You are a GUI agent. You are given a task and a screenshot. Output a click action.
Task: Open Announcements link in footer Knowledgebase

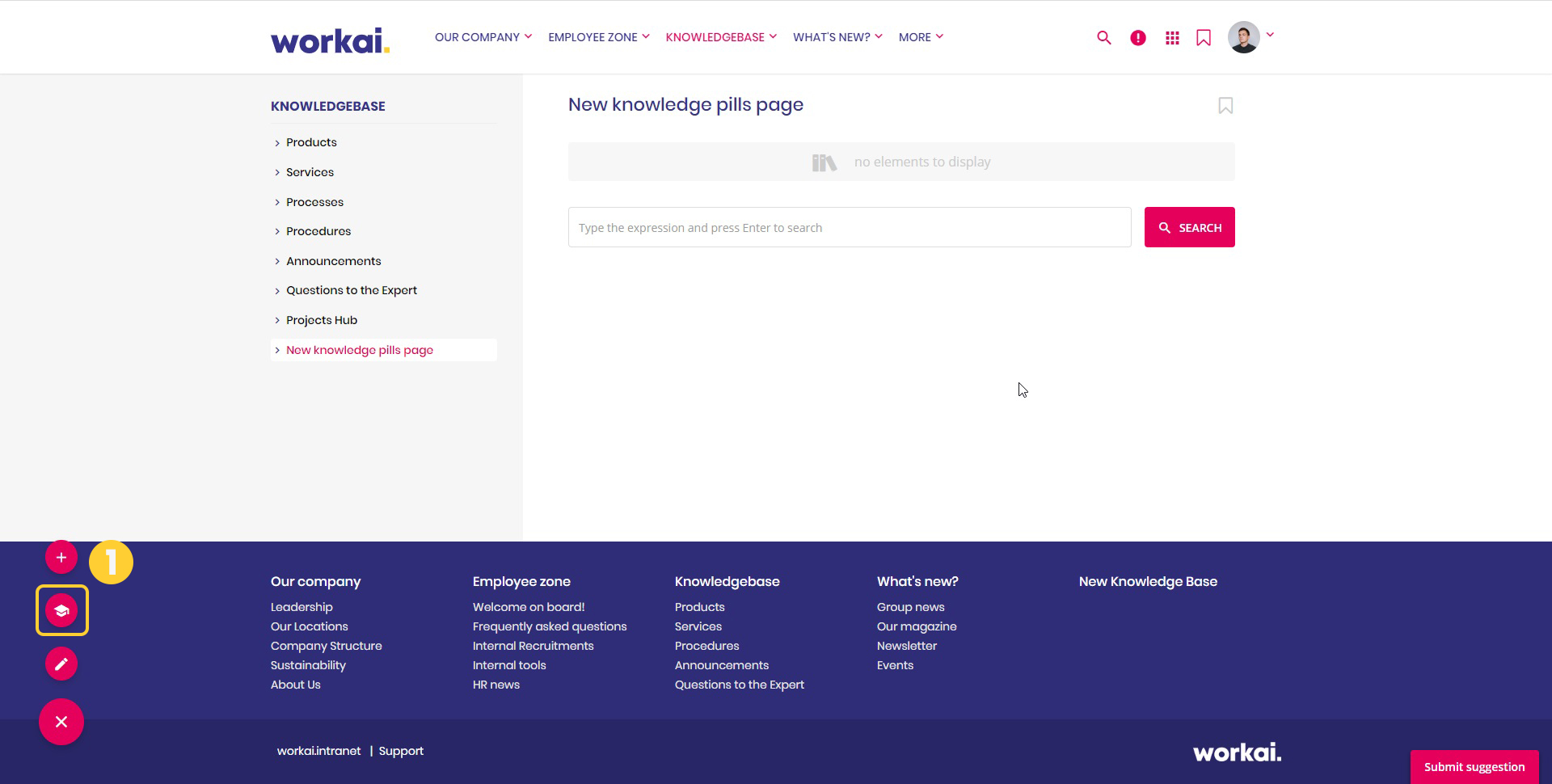(x=722, y=665)
